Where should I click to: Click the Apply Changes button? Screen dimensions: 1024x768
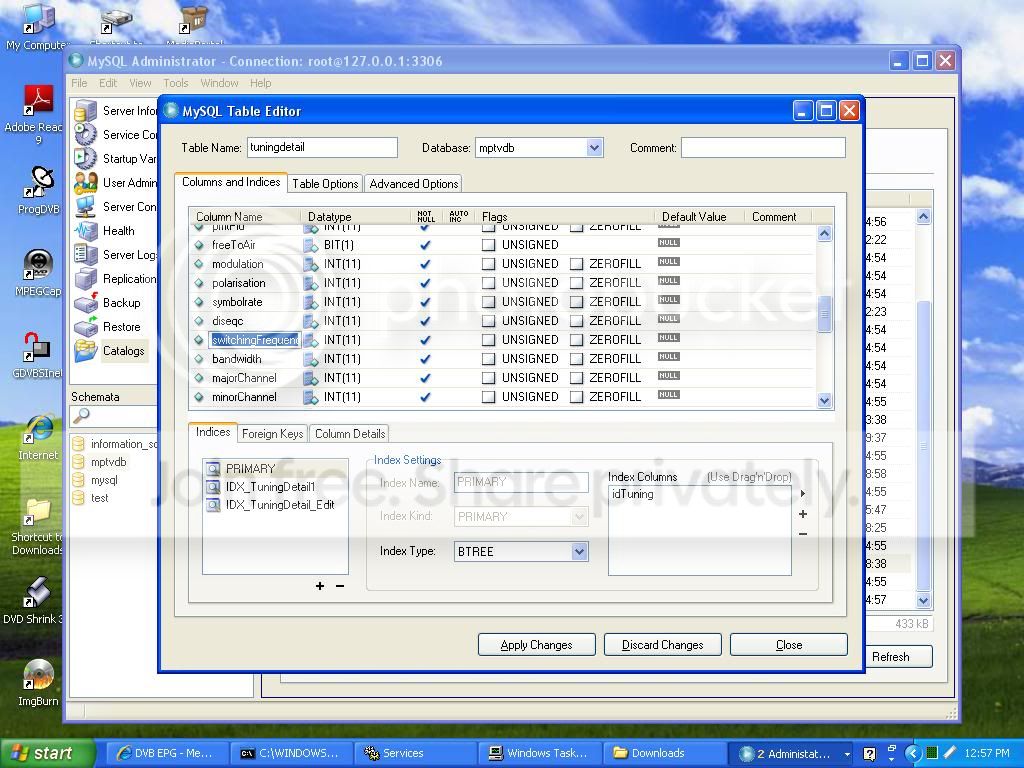click(x=536, y=645)
